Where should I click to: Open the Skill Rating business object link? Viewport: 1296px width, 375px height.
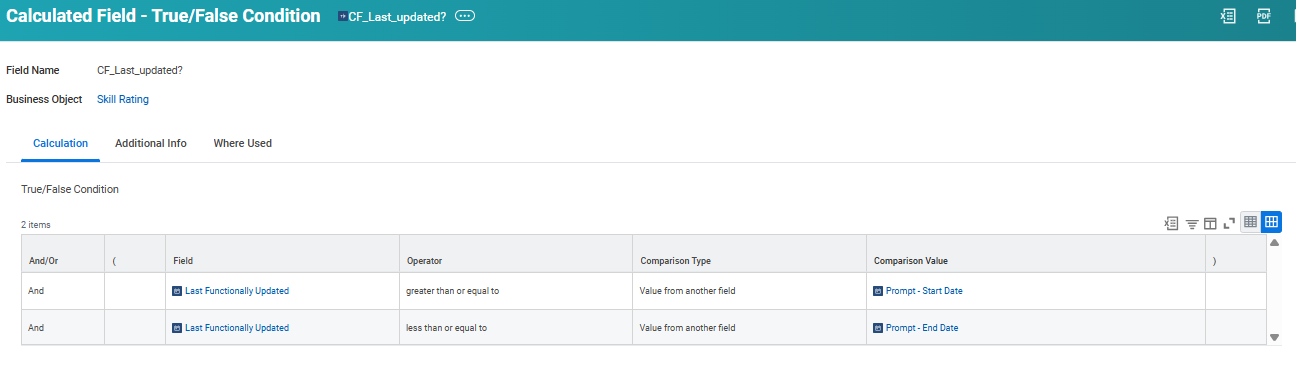[123, 99]
